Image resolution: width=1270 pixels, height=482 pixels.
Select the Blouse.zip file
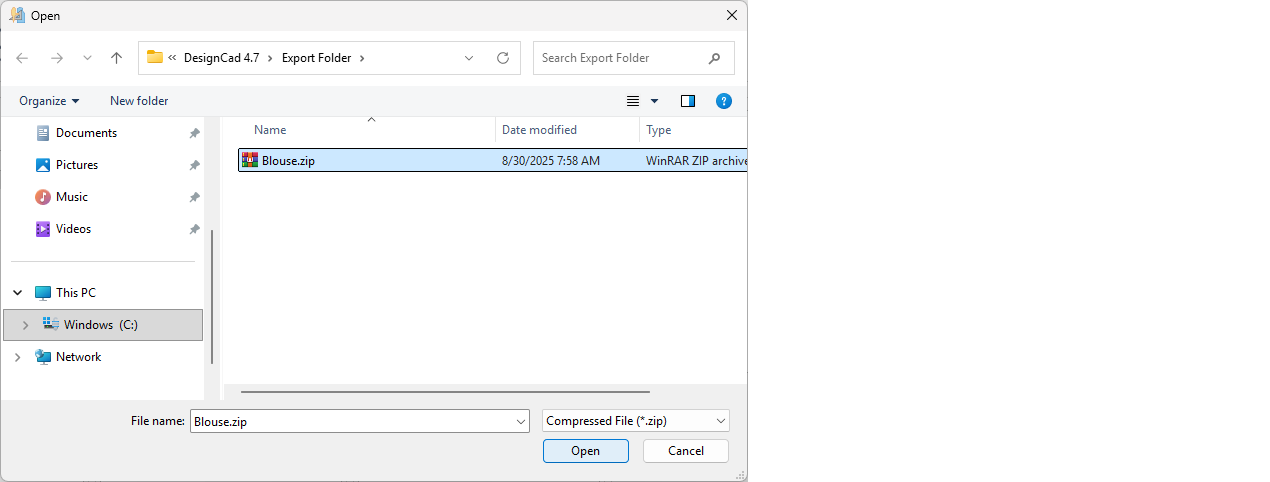288,160
